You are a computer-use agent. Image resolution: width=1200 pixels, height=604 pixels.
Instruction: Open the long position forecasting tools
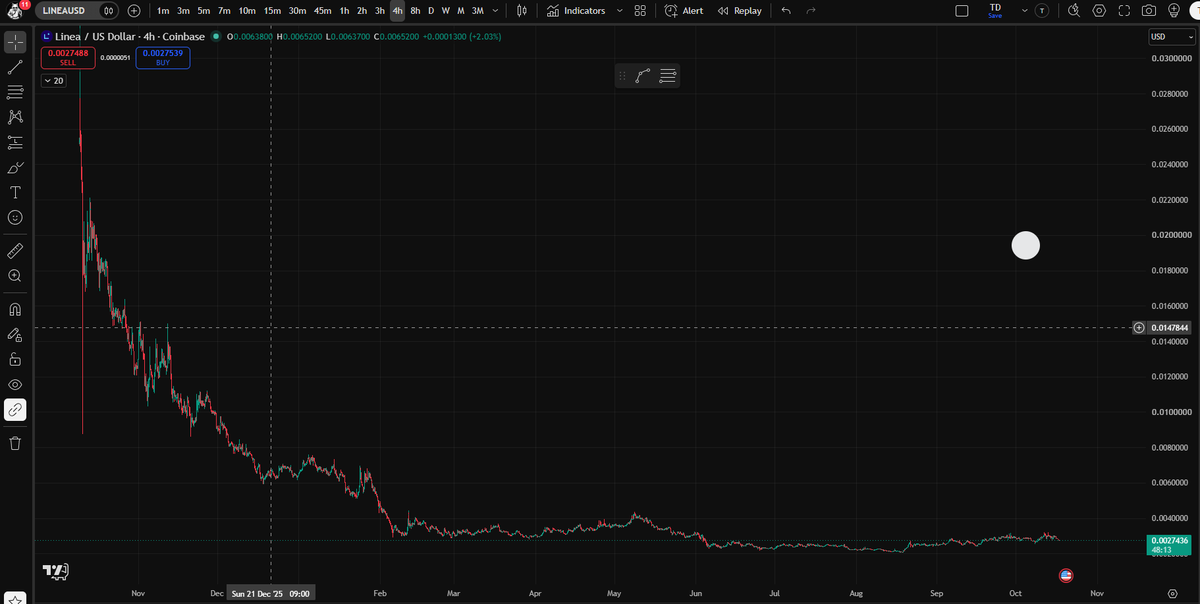pyautogui.click(x=15, y=142)
